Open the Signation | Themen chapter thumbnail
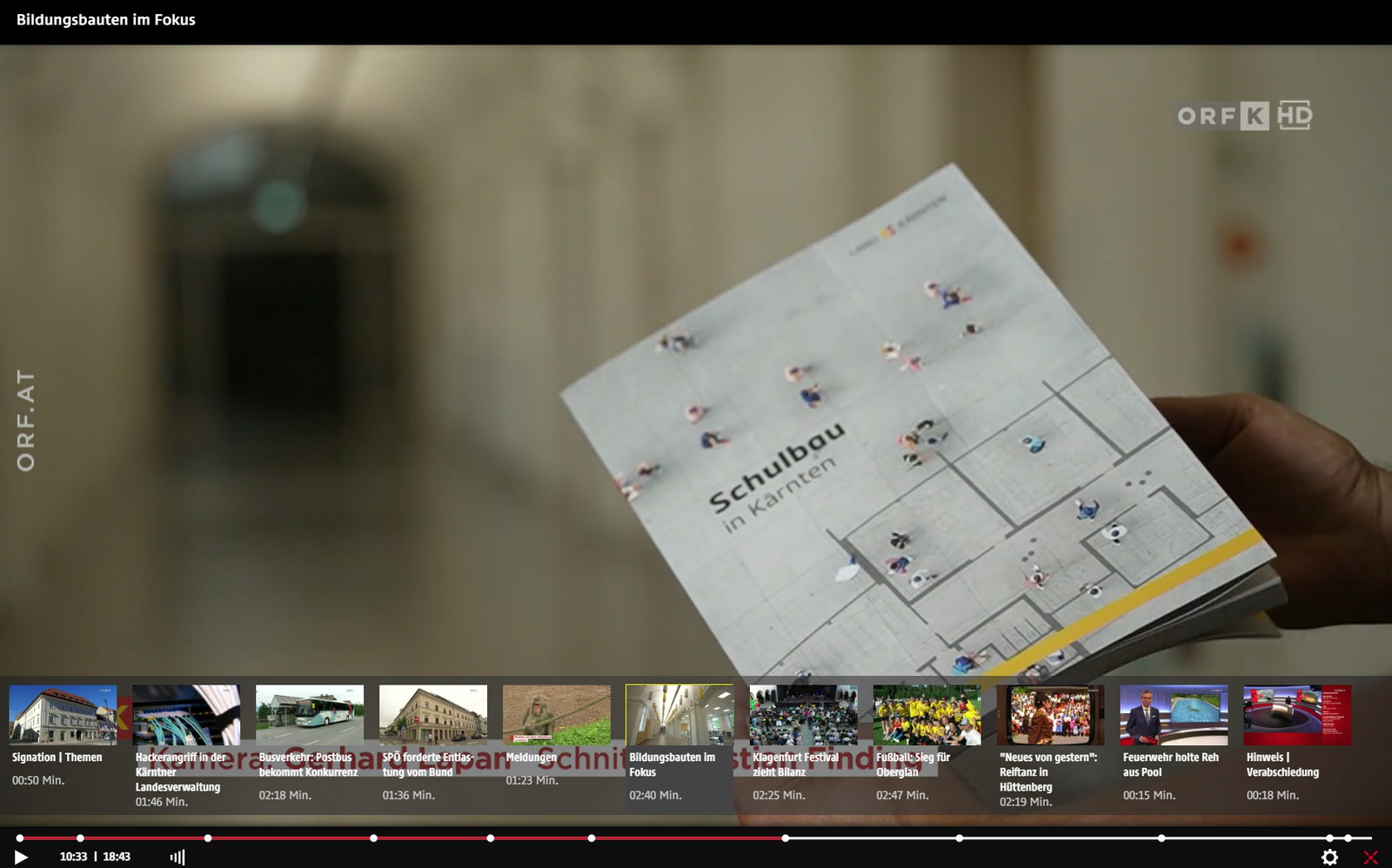Image resolution: width=1392 pixels, height=868 pixels. pyautogui.click(x=63, y=715)
